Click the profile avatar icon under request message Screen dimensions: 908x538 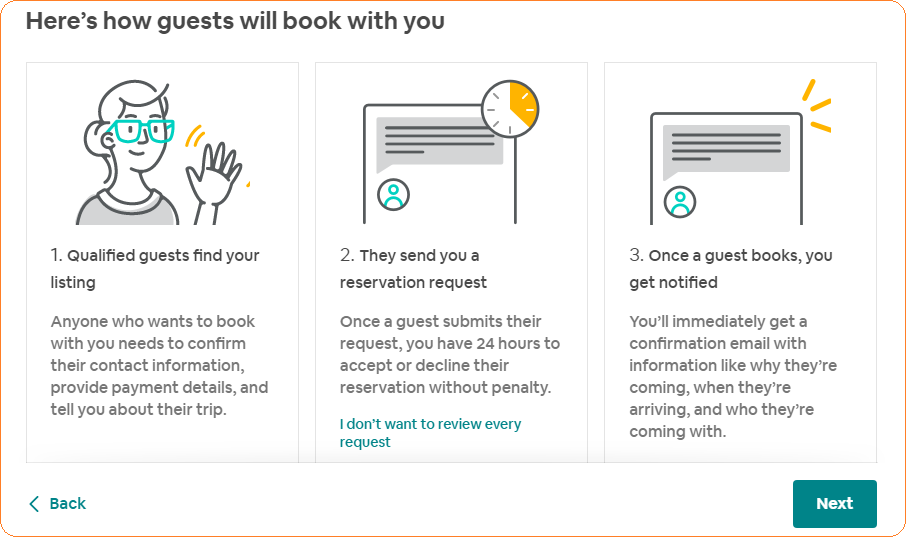click(394, 195)
